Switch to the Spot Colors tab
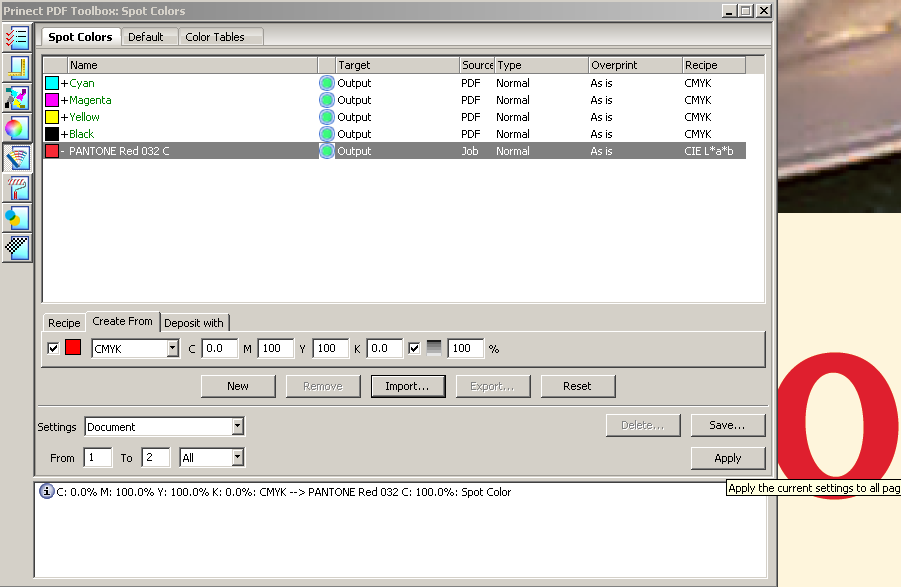Viewport: 901px width, 587px height. (x=80, y=37)
